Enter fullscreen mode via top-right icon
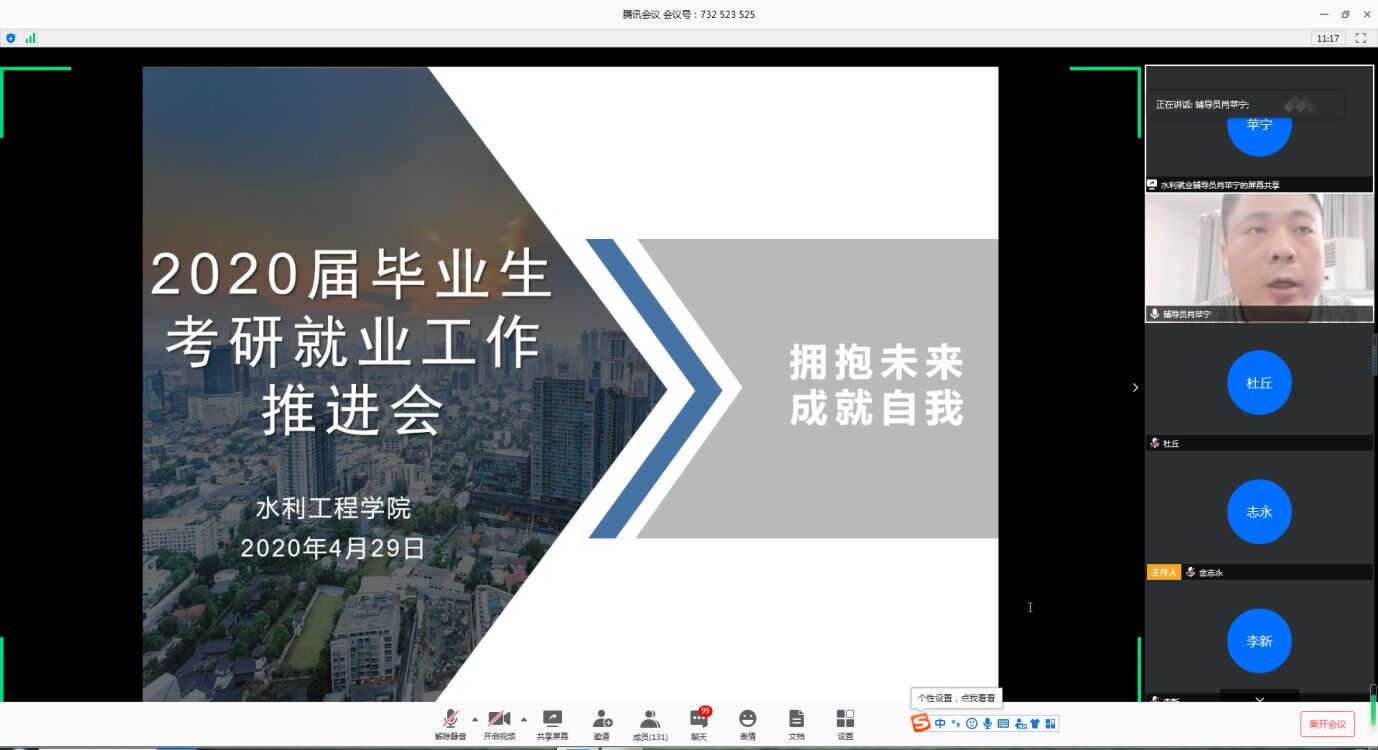The image size is (1378, 750). (x=1361, y=37)
